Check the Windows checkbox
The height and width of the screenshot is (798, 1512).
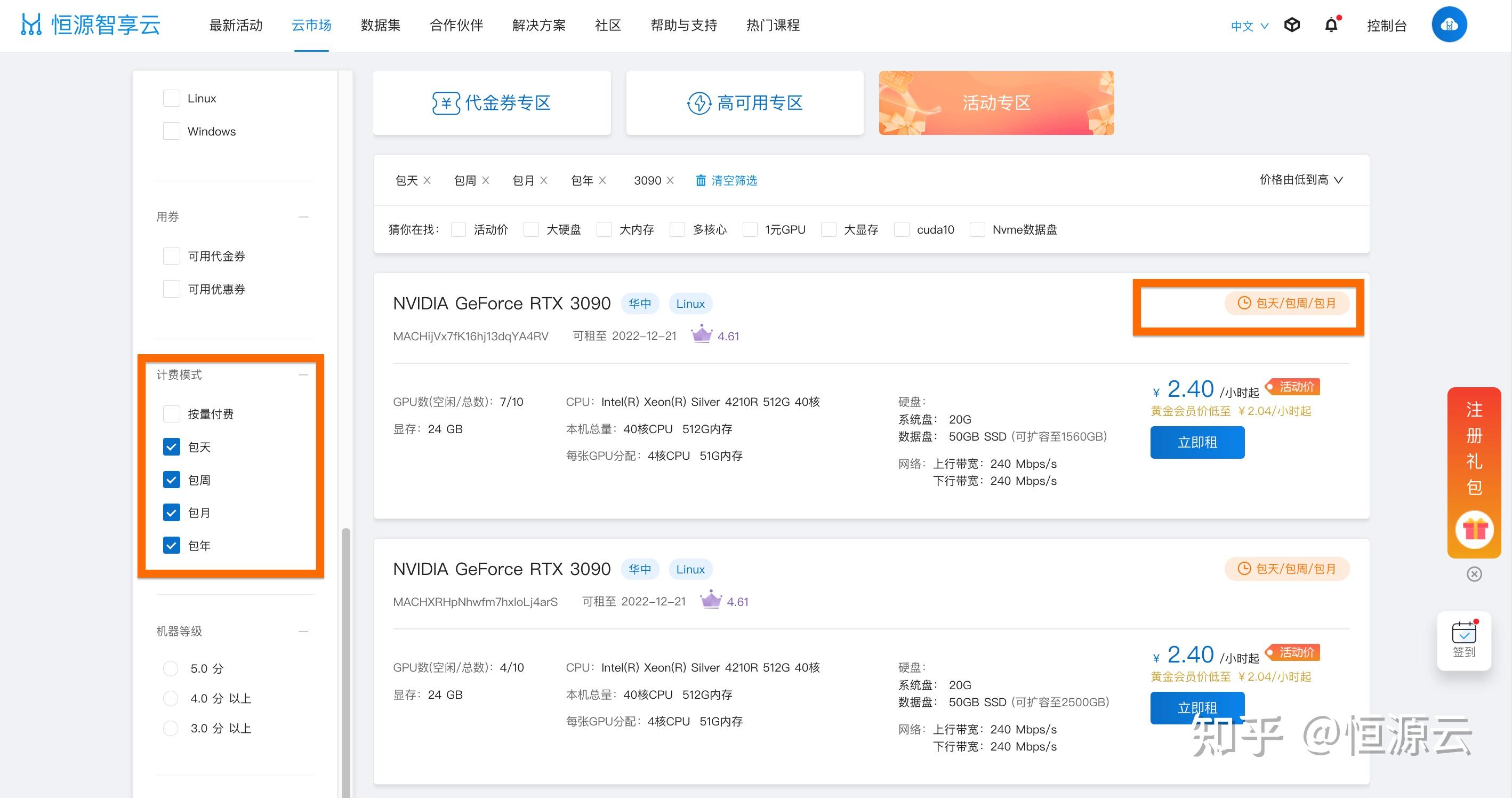[x=171, y=131]
